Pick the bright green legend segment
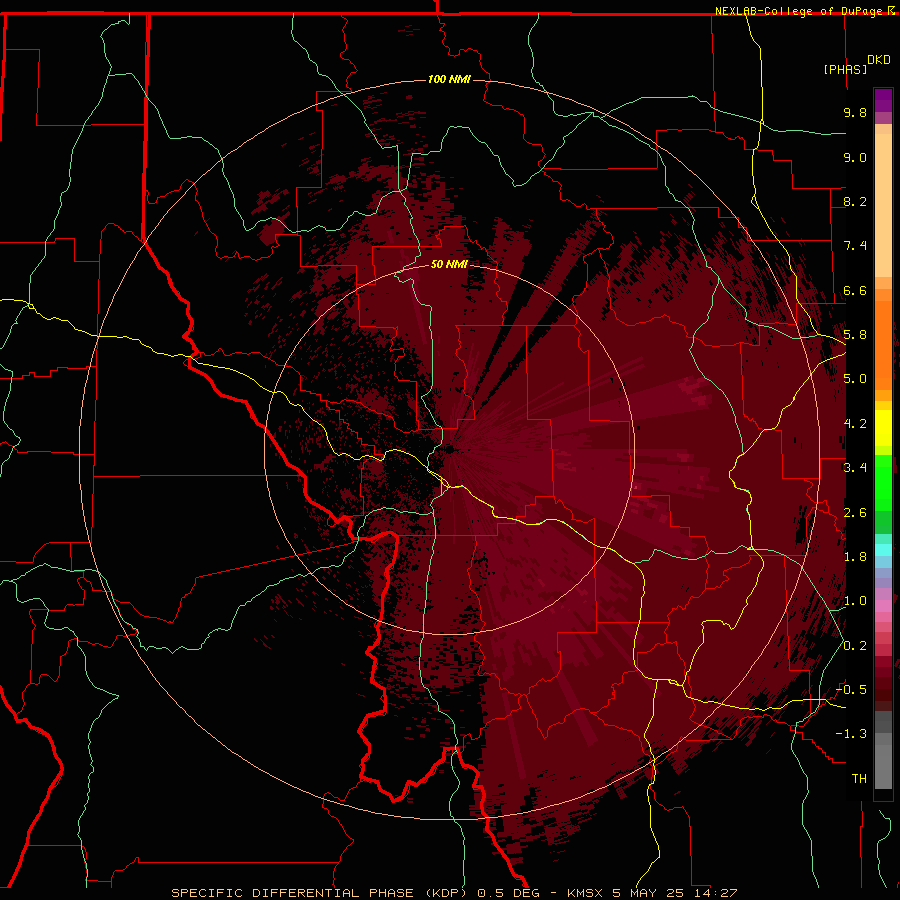This screenshot has height=900, width=900. 883,482
